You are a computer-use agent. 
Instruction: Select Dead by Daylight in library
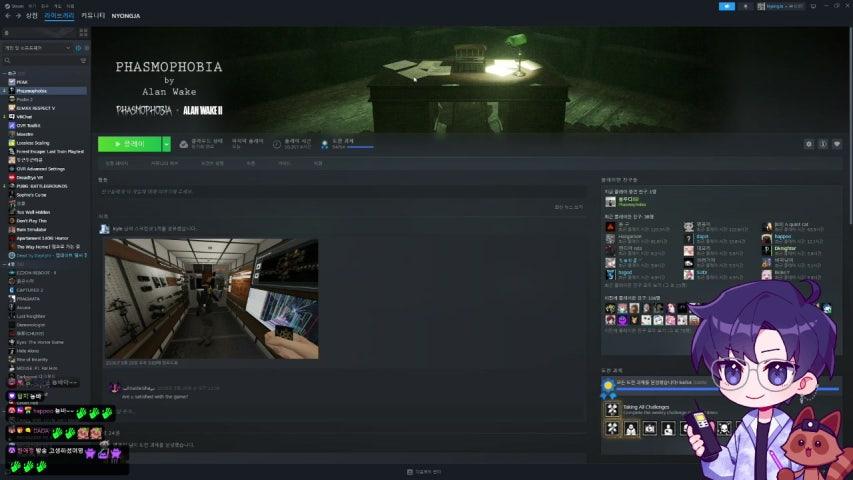[46, 255]
